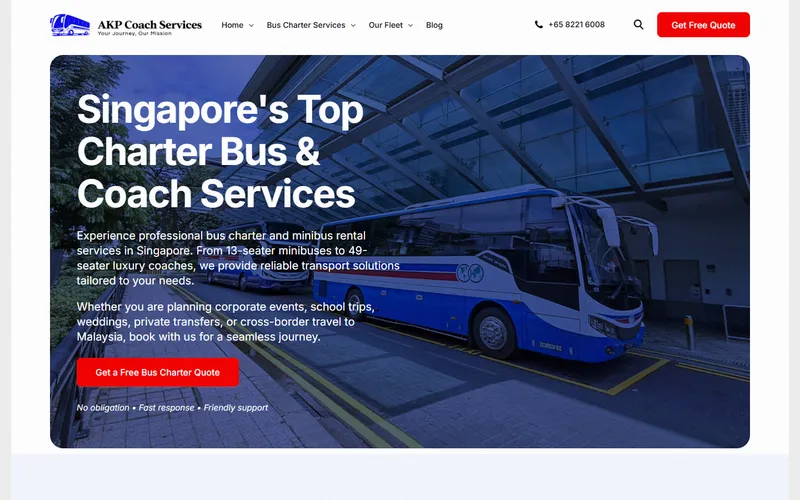This screenshot has width=800, height=500.
Task: Open the Home nav item
Action: coord(232,25)
